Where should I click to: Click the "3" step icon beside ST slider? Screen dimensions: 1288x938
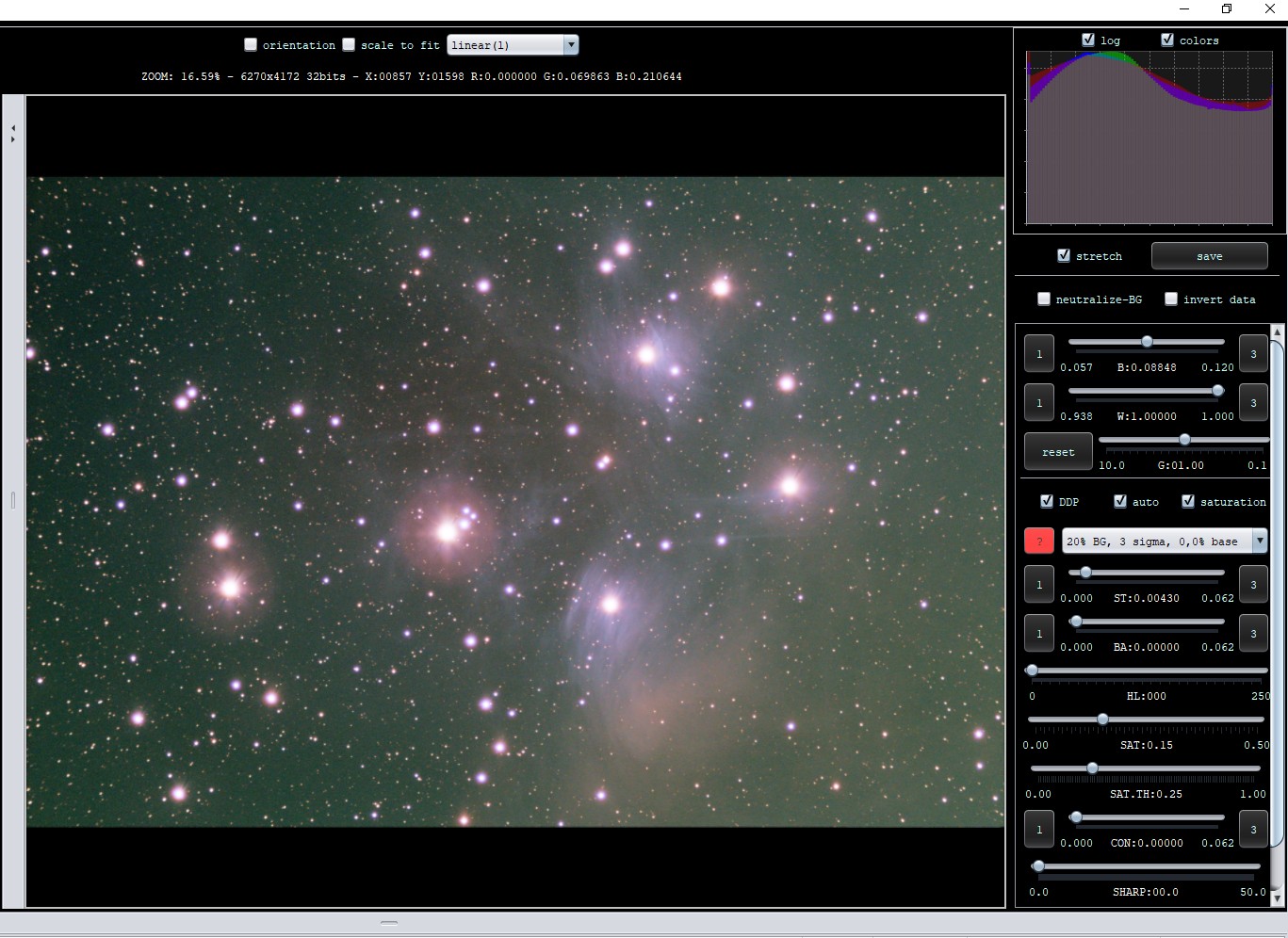[x=1253, y=584]
